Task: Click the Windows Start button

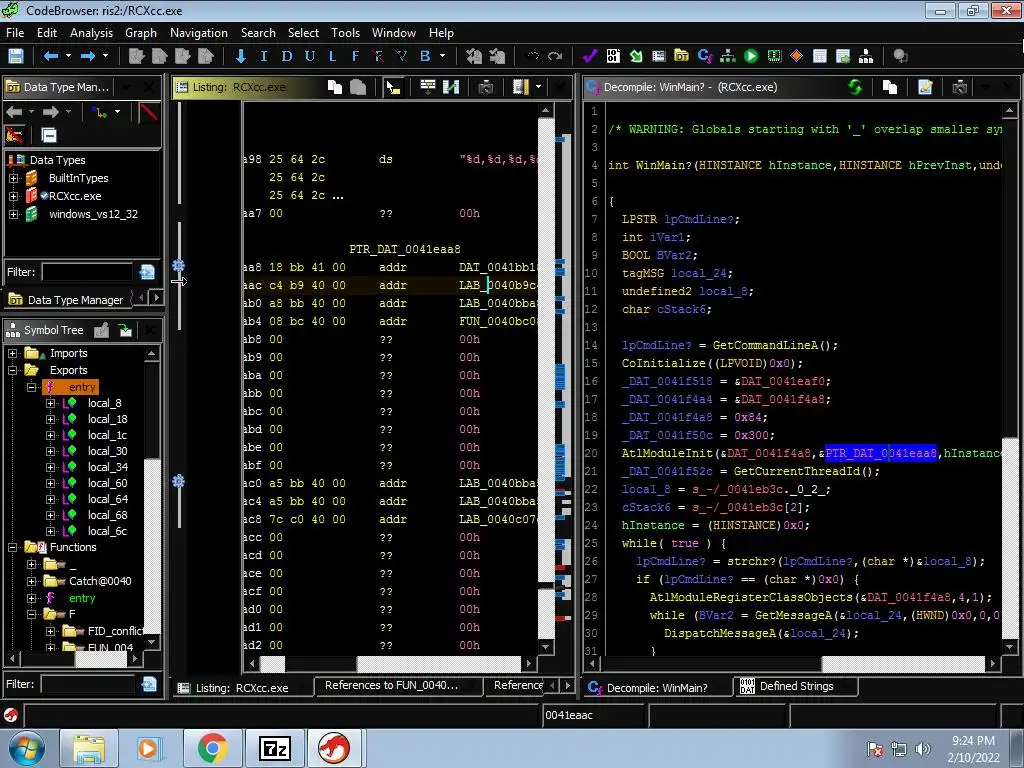Action: [27, 748]
